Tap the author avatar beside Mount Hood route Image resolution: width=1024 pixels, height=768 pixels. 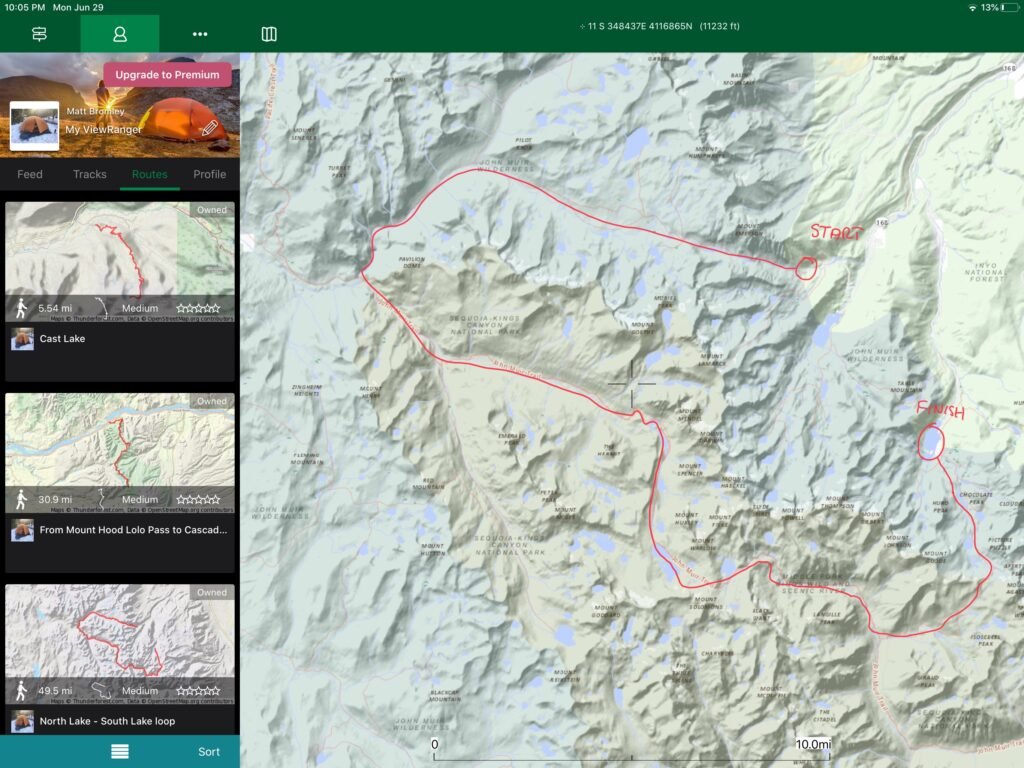click(x=22, y=530)
